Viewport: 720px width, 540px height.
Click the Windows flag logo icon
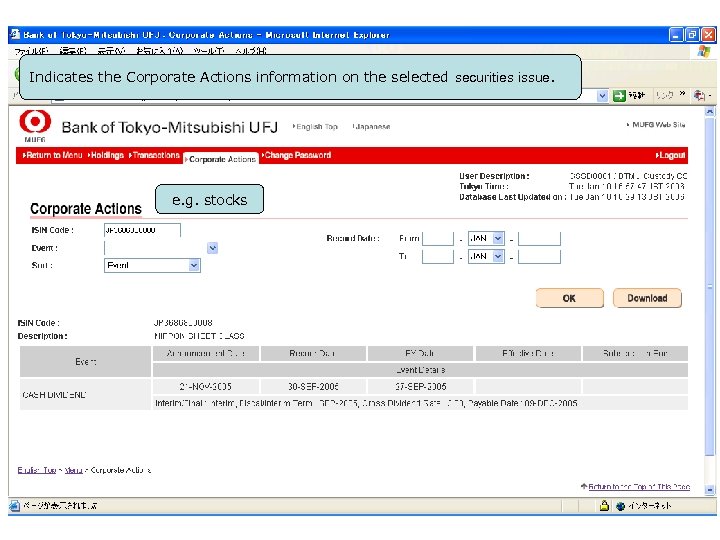click(703, 51)
